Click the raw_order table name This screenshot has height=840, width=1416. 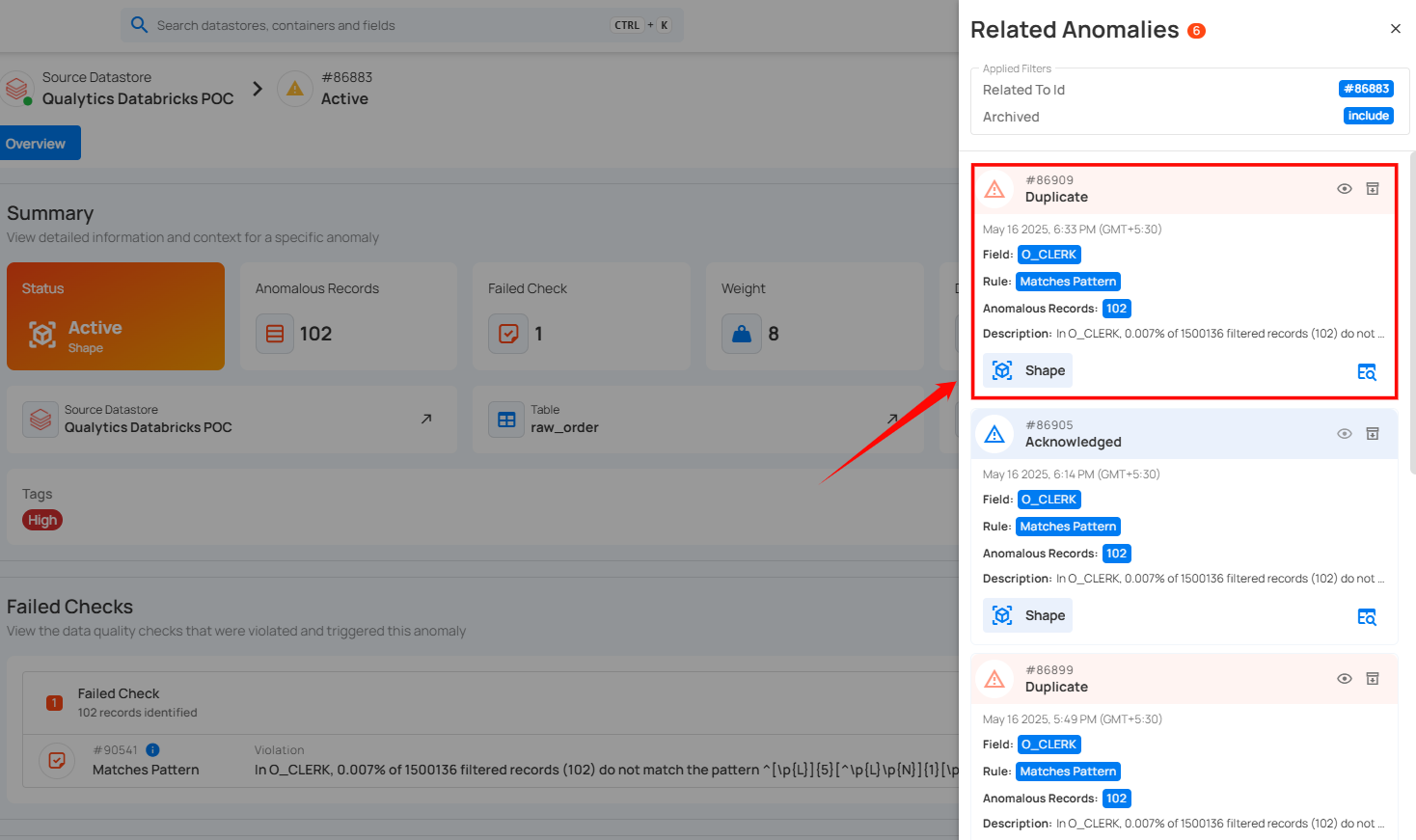pos(564,427)
